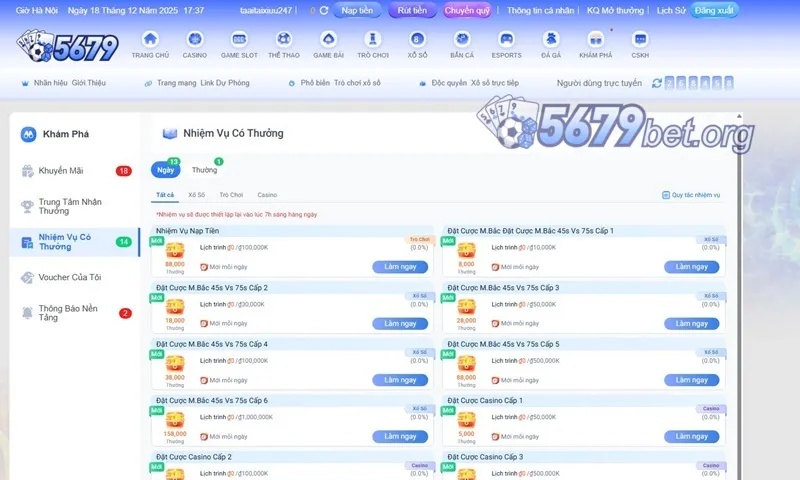Click Làm ngay for M.Bắc 45s Vs 75s Cấp 4
Screen dimensions: 800x480
400,380
